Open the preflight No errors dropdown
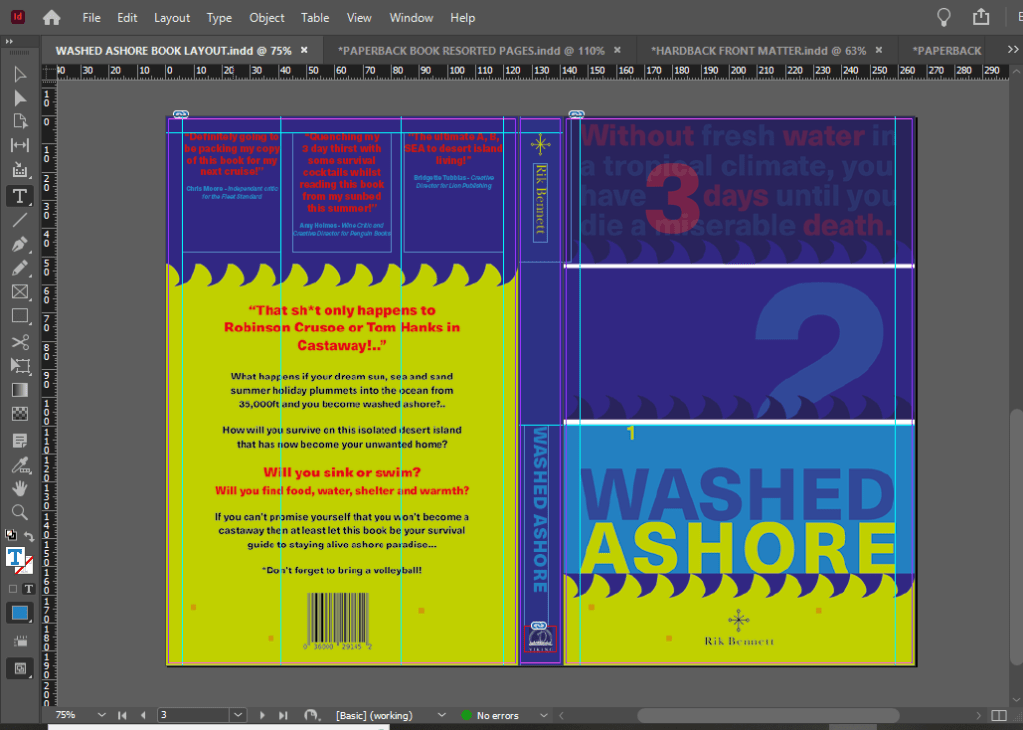Image resolution: width=1023 pixels, height=730 pixels. click(543, 715)
